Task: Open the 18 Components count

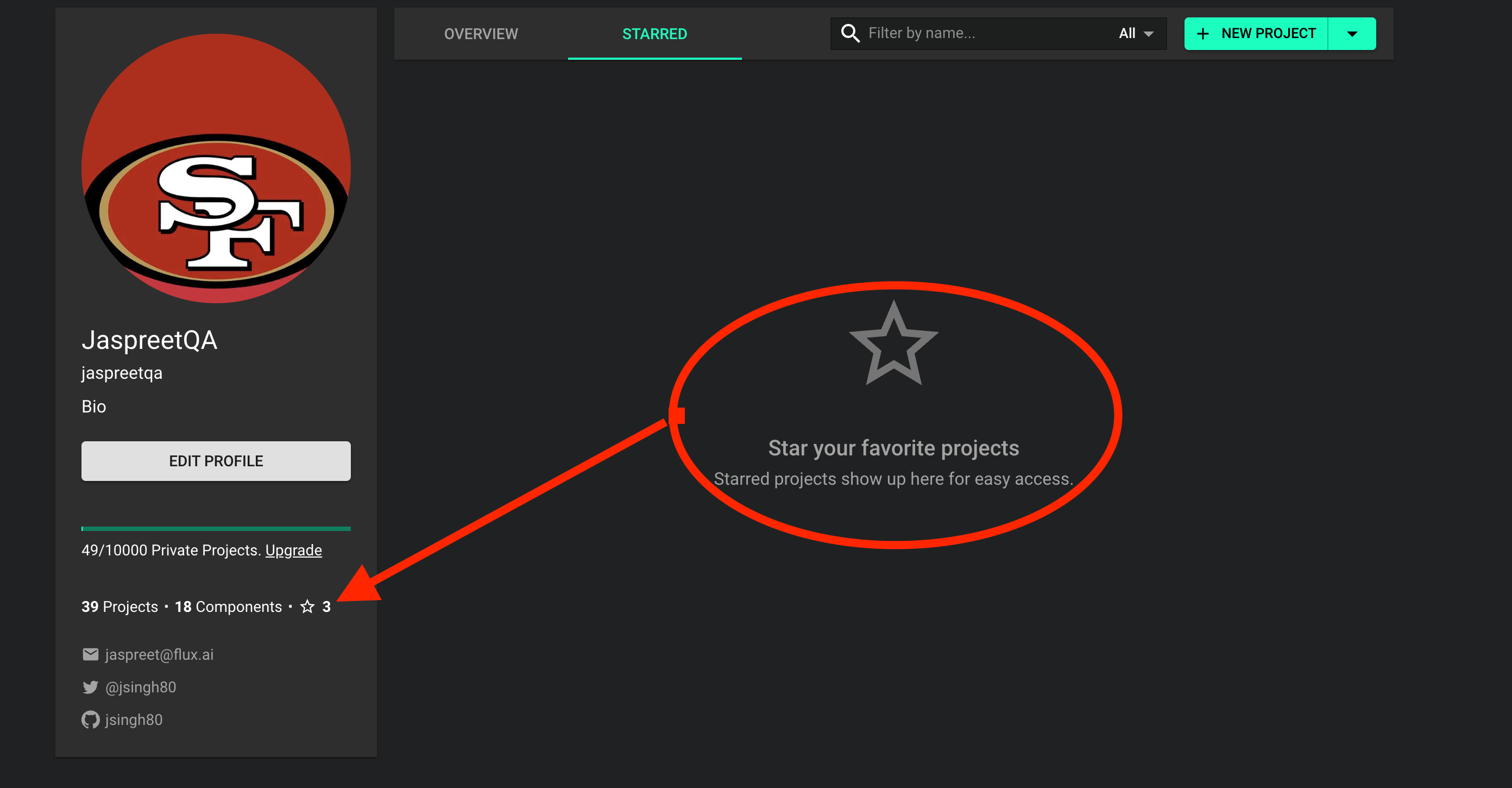Action: [x=228, y=606]
